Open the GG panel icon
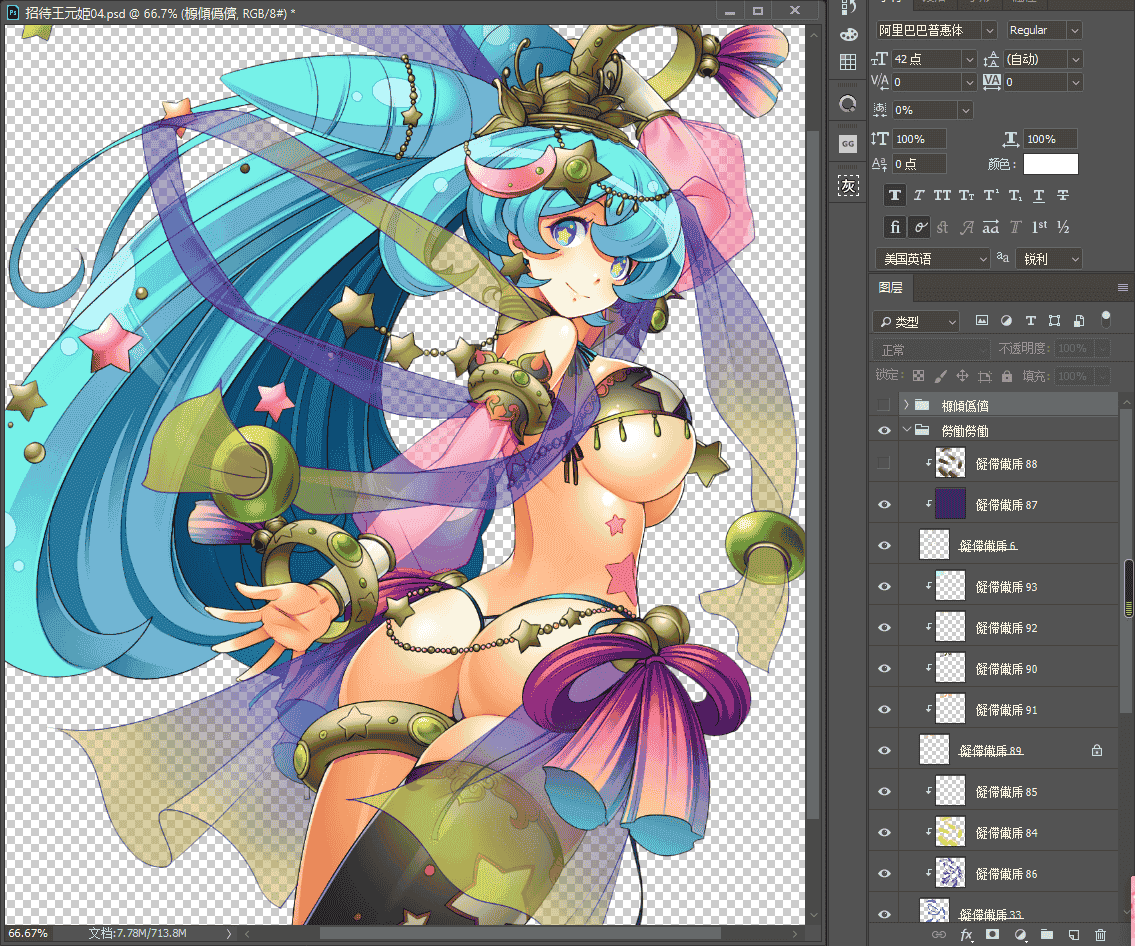 [848, 144]
